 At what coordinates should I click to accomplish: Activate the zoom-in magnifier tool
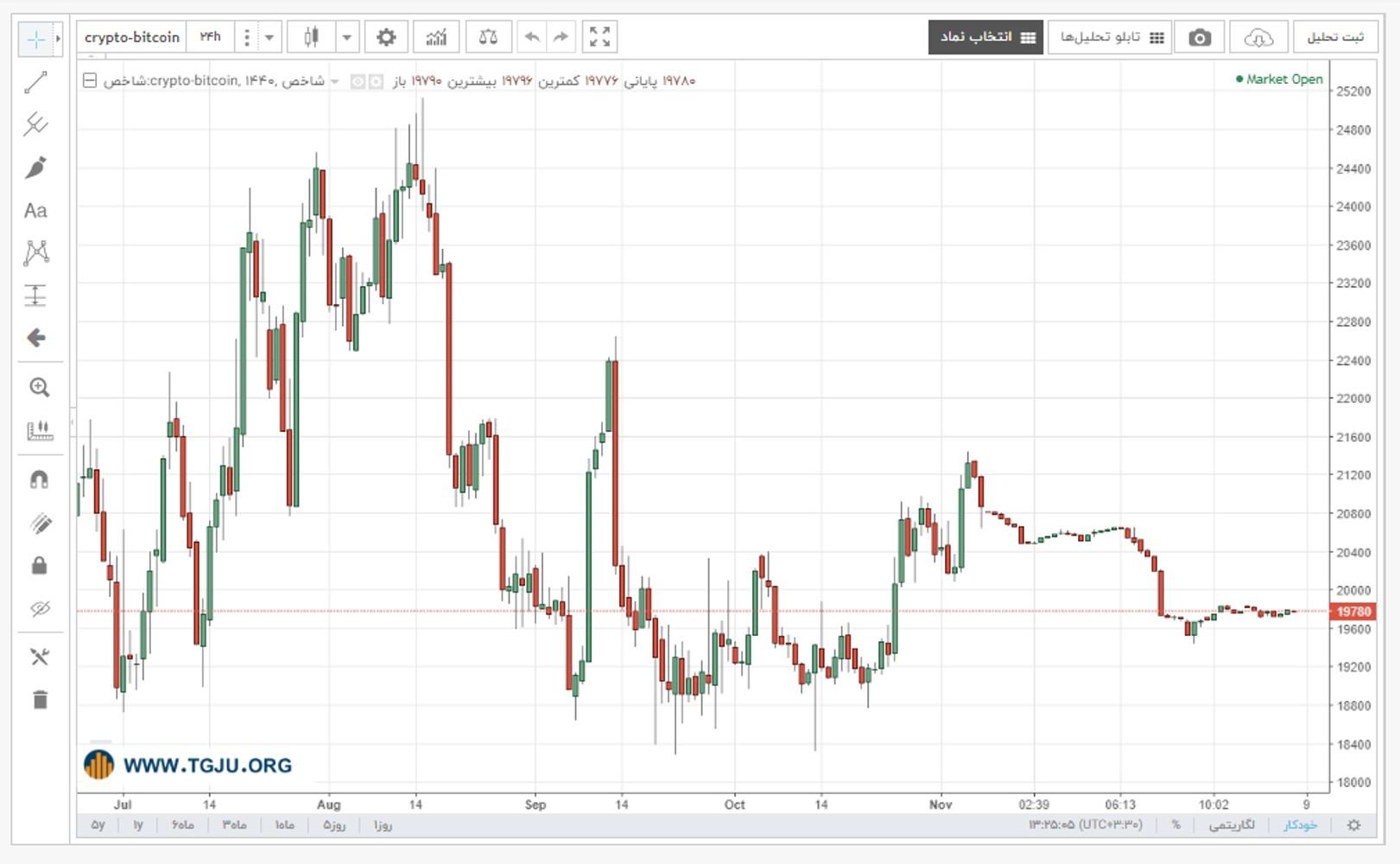tap(39, 387)
